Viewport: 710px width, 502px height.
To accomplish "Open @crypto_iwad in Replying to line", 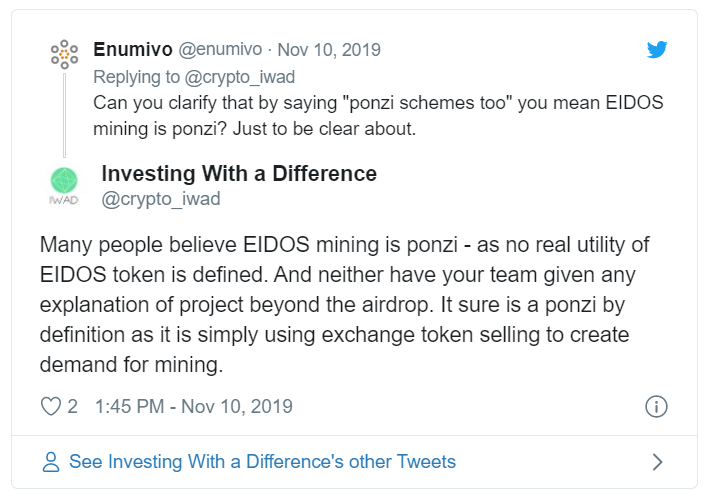I will [240, 77].
